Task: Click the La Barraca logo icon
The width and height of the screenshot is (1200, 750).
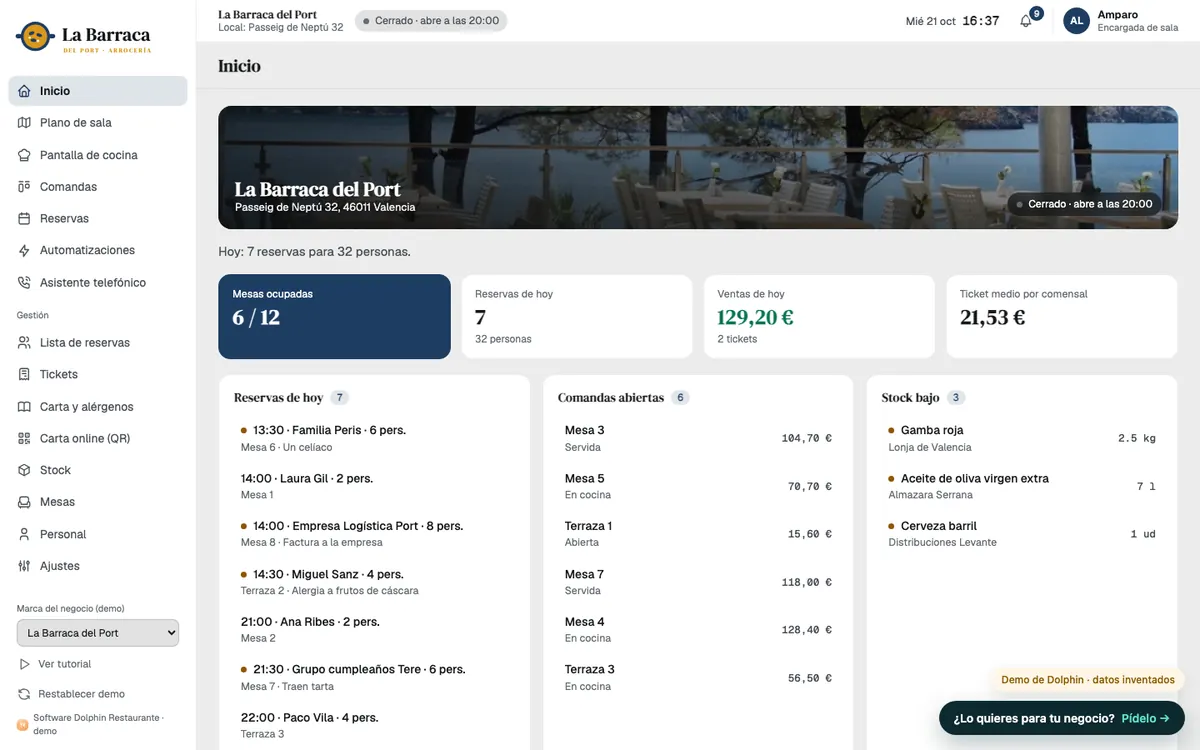Action: [x=35, y=38]
